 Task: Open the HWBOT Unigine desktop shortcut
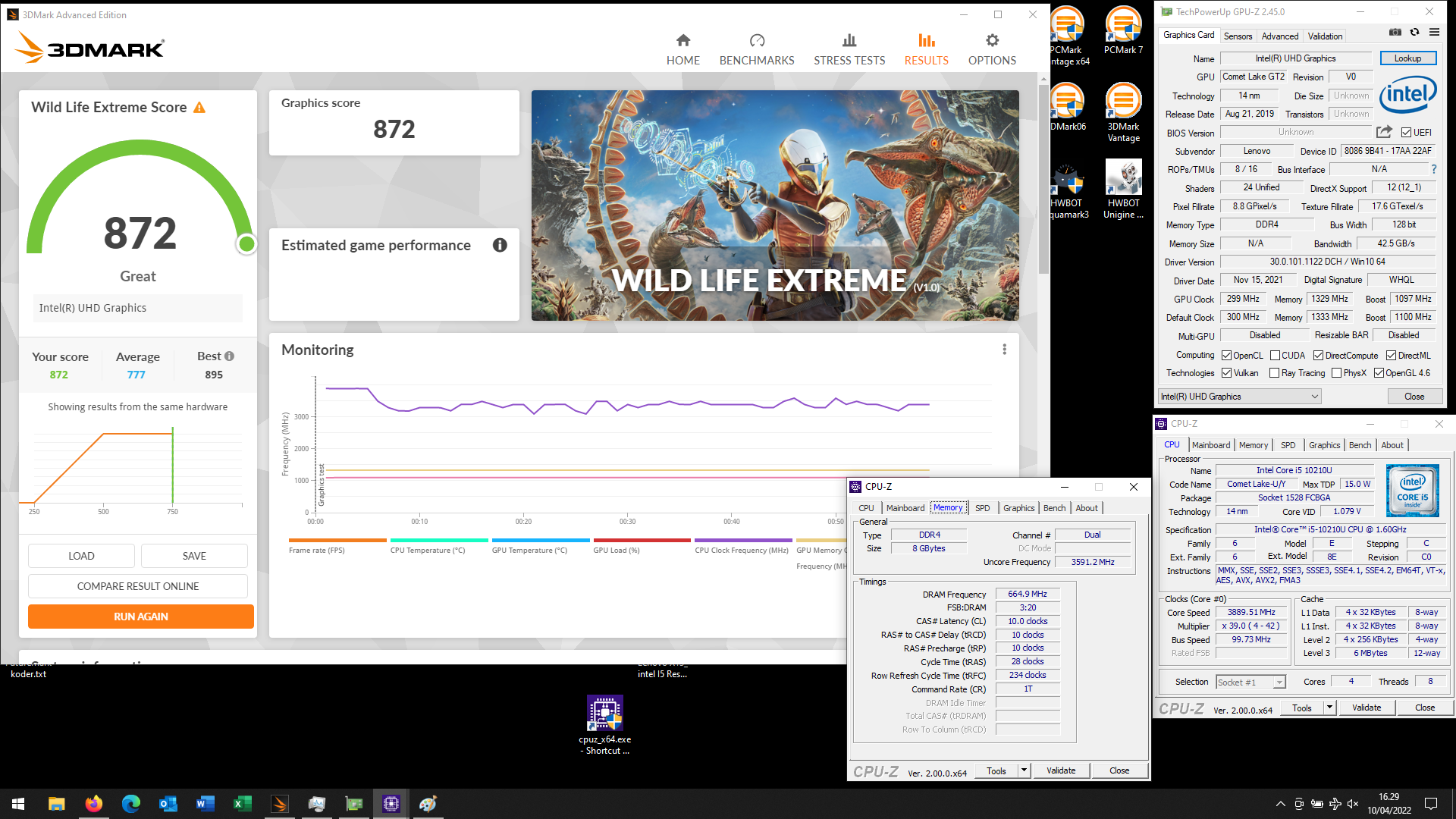coord(1123,190)
